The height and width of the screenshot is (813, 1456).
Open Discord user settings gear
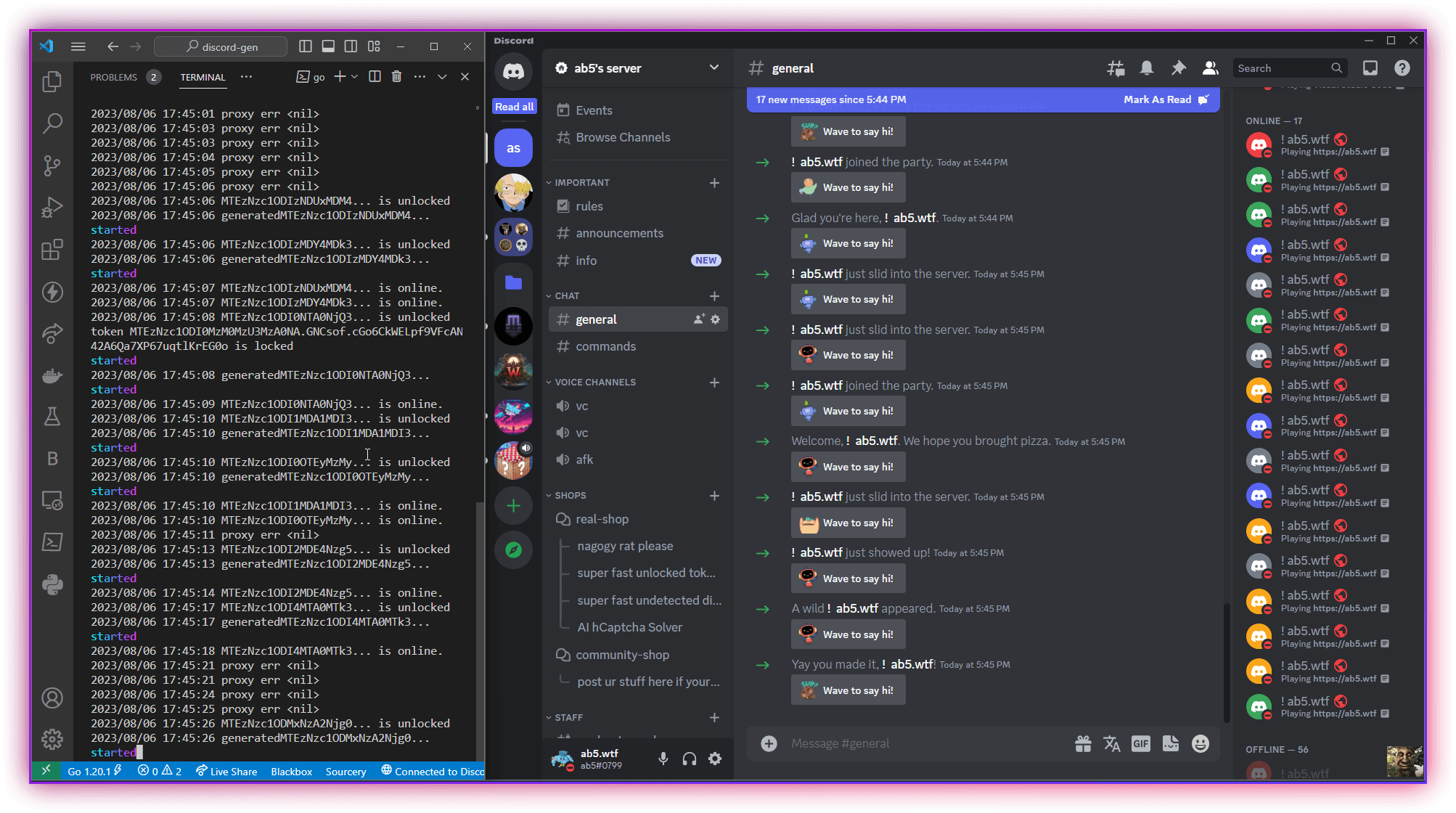[x=715, y=759]
